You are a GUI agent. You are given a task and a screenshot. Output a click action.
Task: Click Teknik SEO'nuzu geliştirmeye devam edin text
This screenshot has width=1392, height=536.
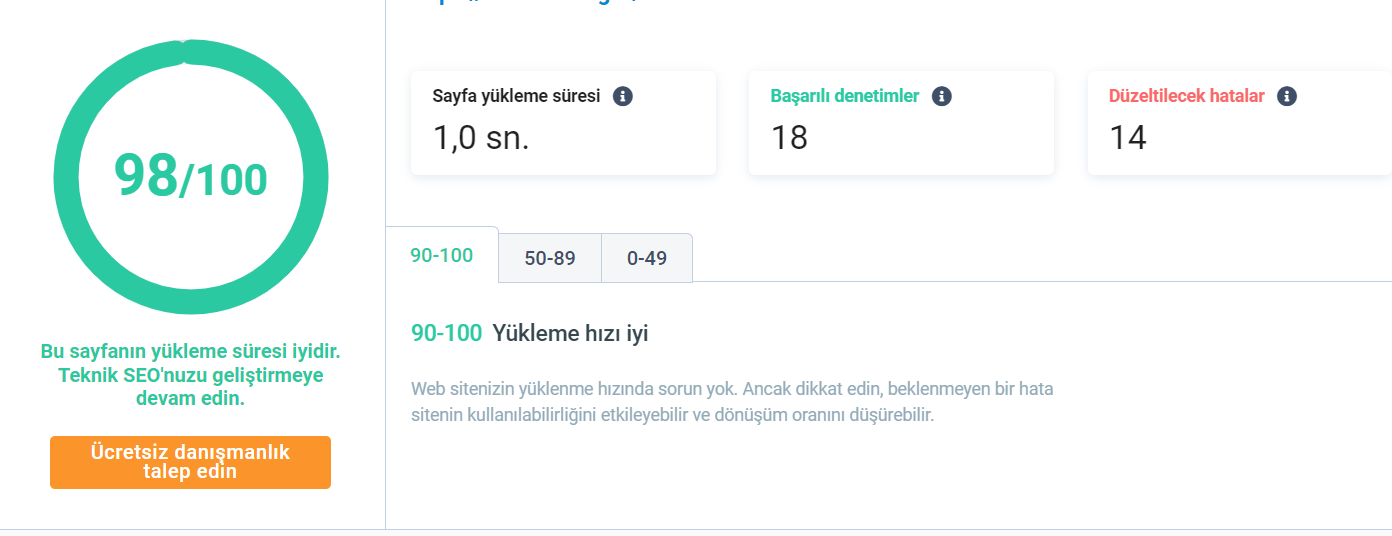click(190, 387)
